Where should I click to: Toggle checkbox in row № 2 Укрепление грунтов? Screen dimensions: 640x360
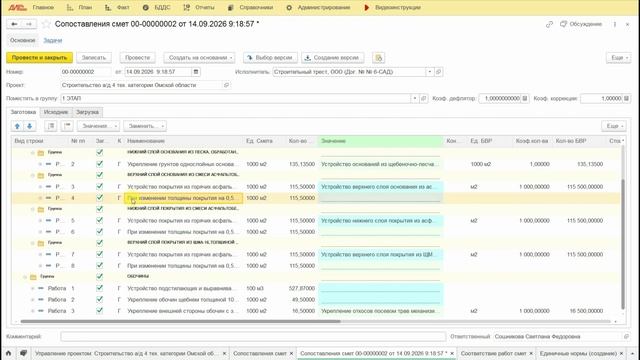point(100,164)
